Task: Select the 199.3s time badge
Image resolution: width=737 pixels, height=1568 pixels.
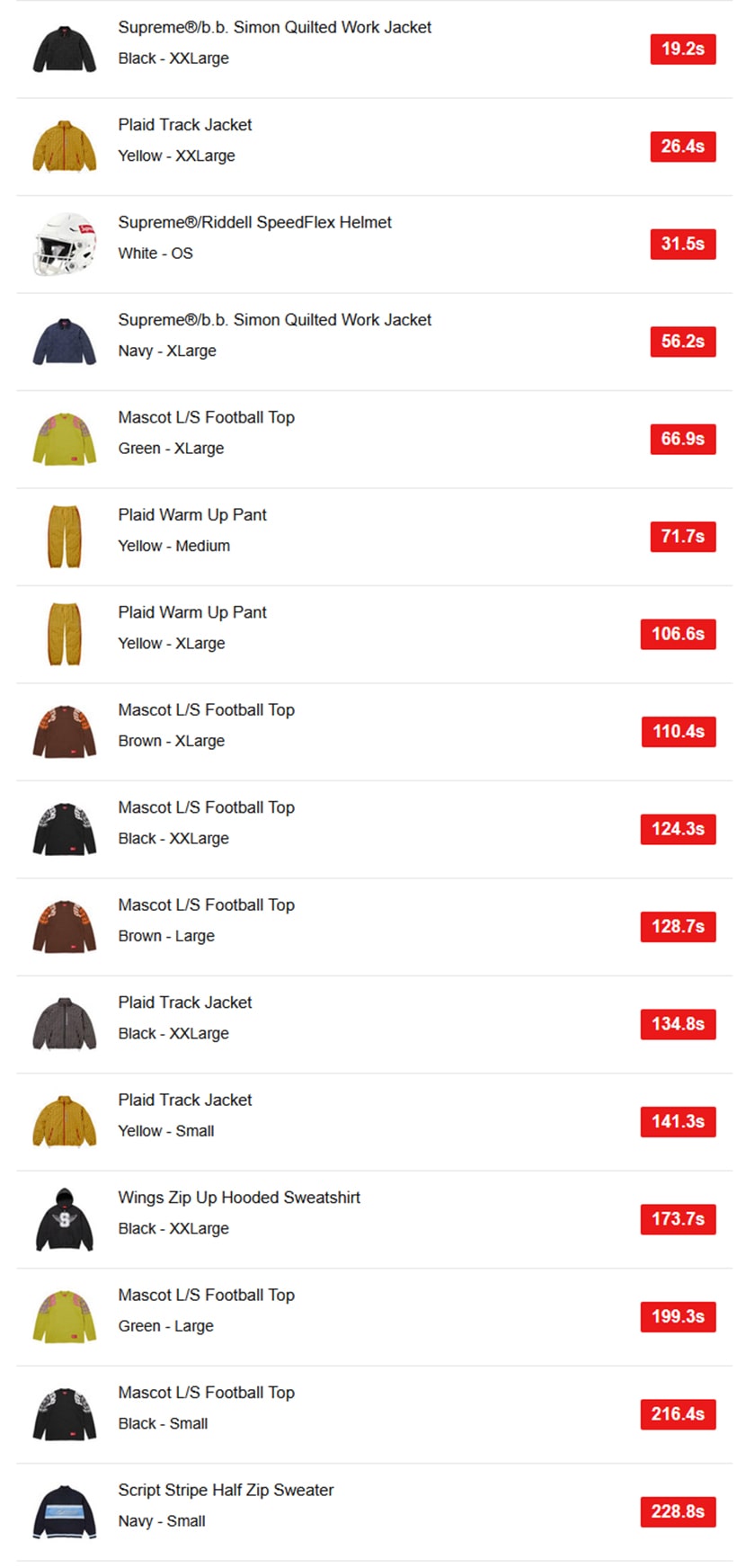Action: click(x=678, y=1316)
